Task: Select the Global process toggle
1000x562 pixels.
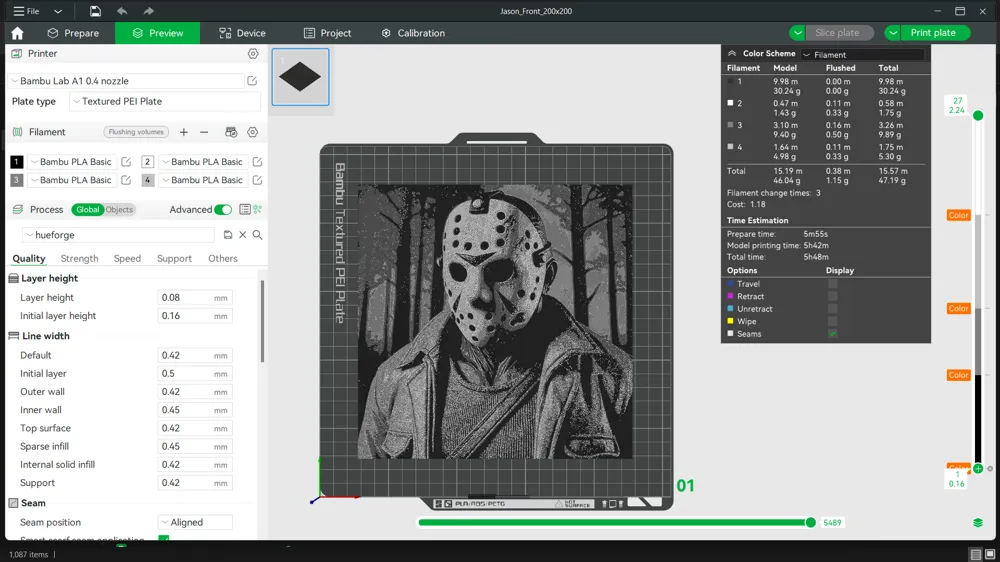Action: pyautogui.click(x=87, y=209)
